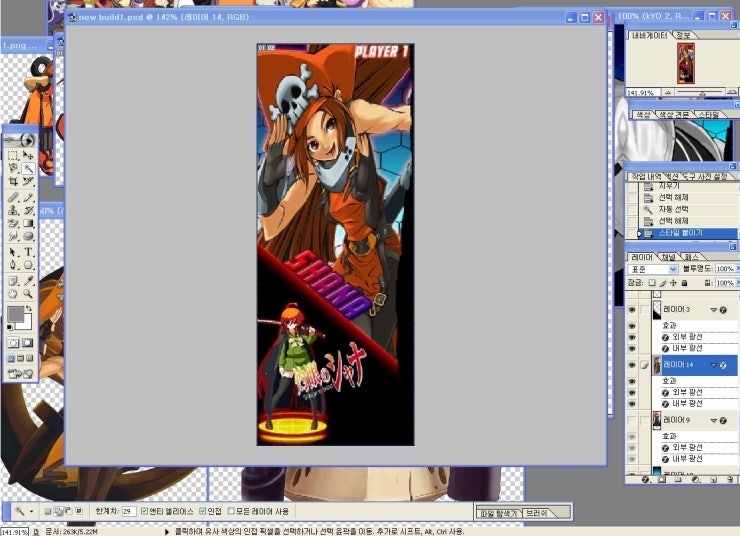Viewport: 740px width, 536px height.
Task: Open the blend mode dropdown 표준
Action: tap(652, 269)
